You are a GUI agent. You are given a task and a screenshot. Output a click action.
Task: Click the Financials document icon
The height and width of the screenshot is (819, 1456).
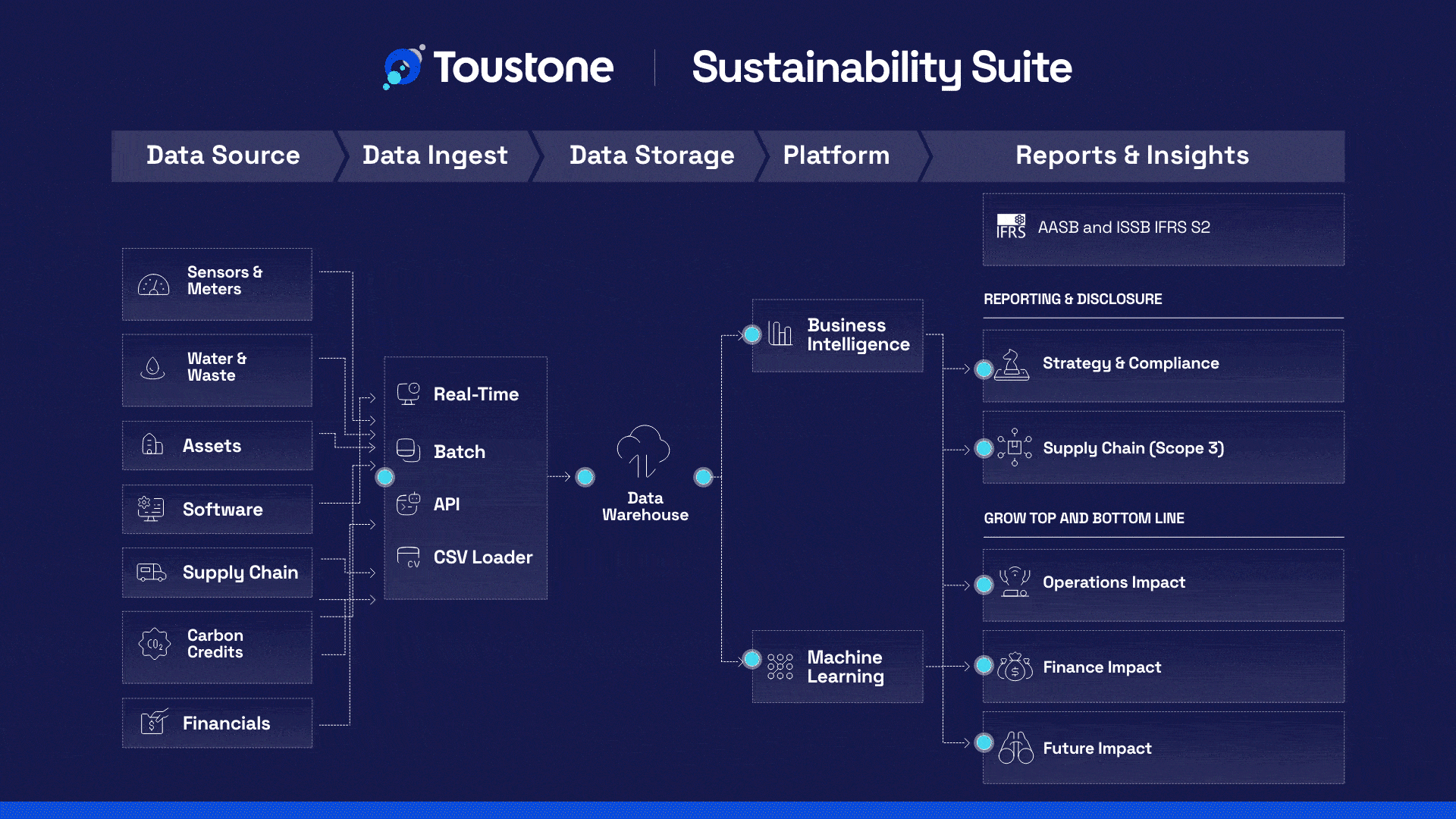pyautogui.click(x=154, y=722)
